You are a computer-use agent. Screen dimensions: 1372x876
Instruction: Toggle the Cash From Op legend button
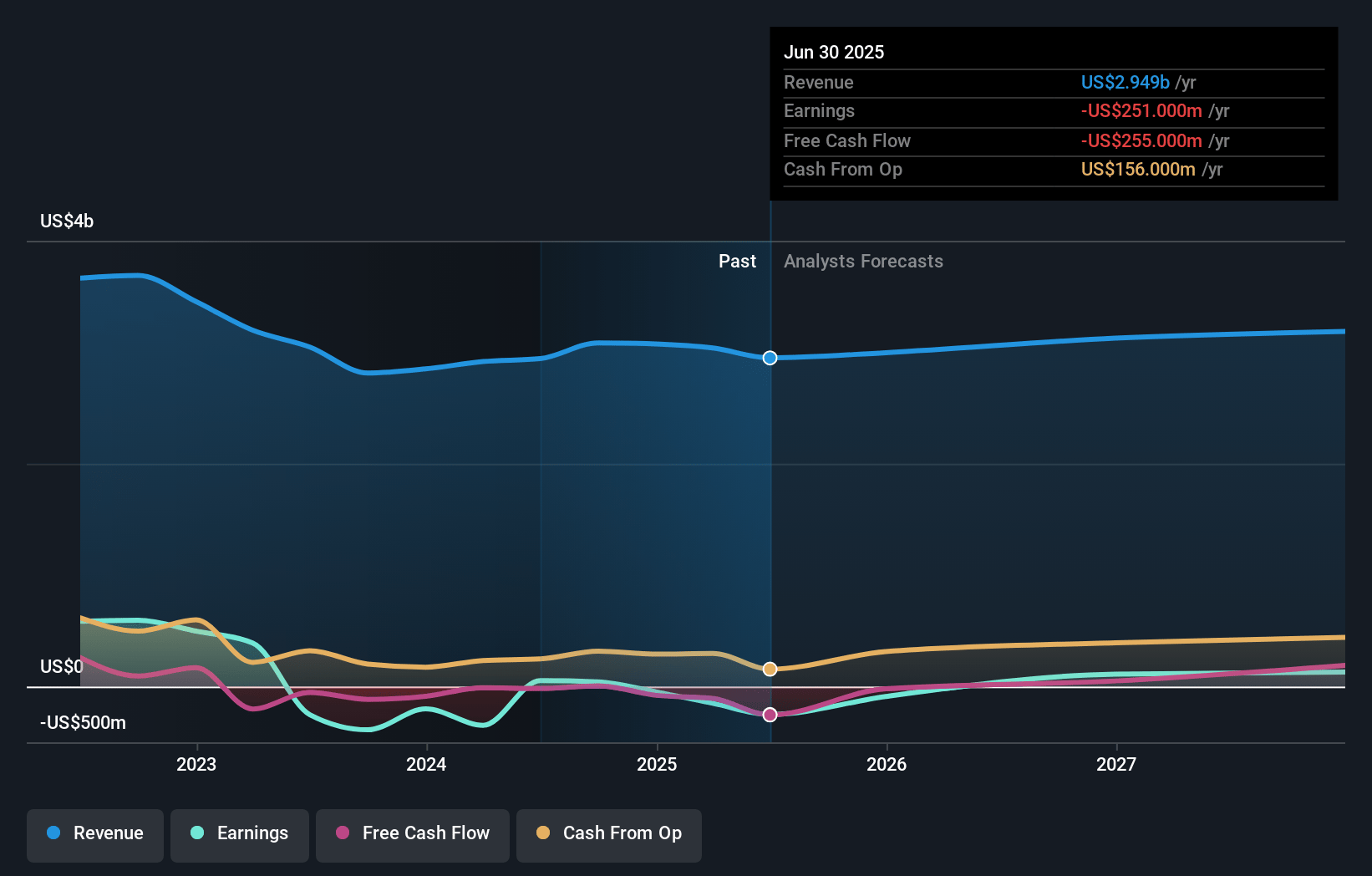(x=609, y=835)
